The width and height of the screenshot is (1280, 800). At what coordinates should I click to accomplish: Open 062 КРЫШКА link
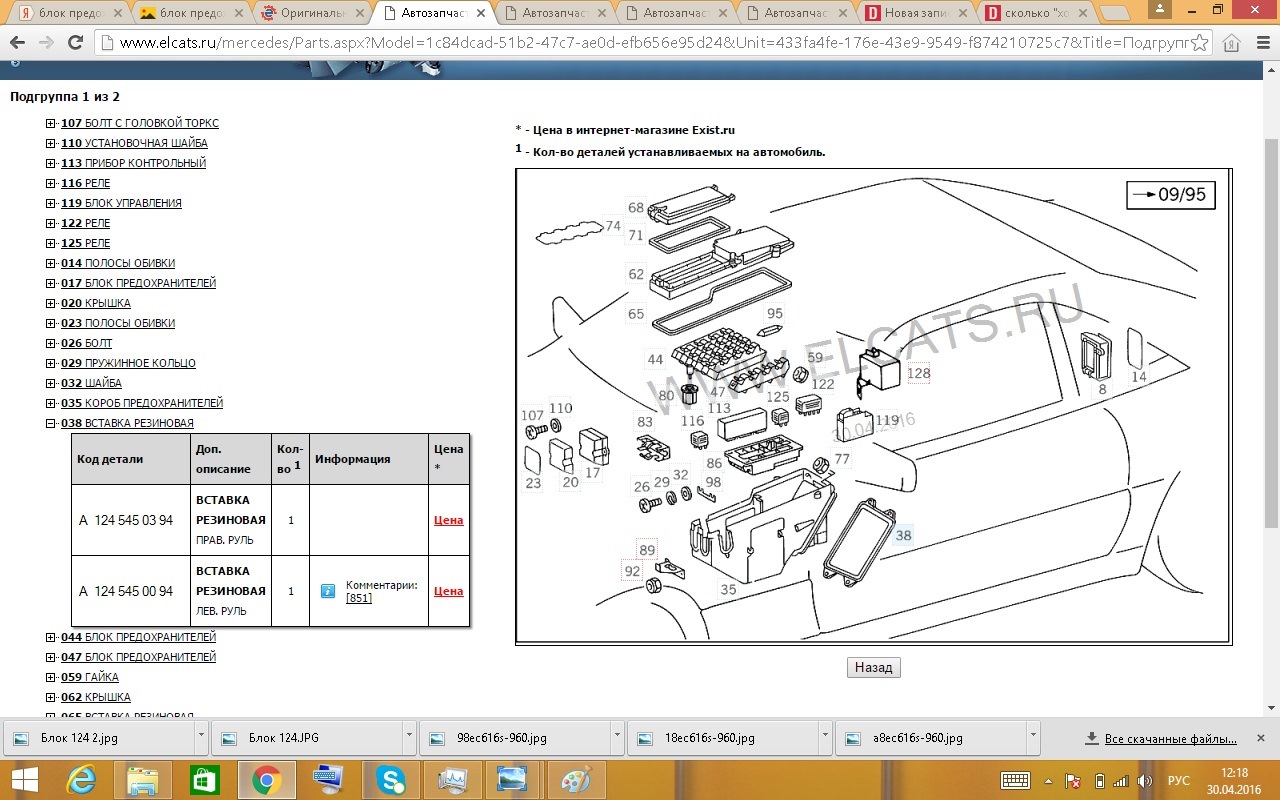pyautogui.click(x=96, y=697)
